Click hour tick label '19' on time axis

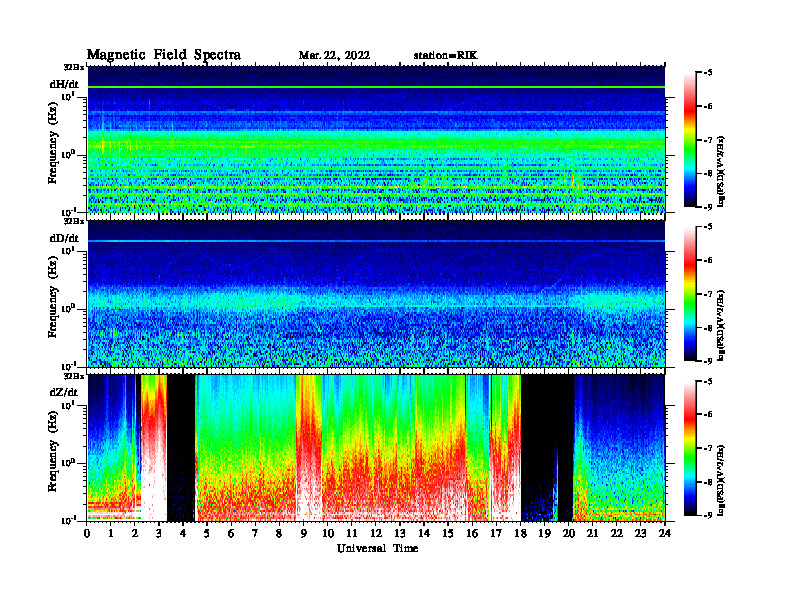tap(544, 534)
